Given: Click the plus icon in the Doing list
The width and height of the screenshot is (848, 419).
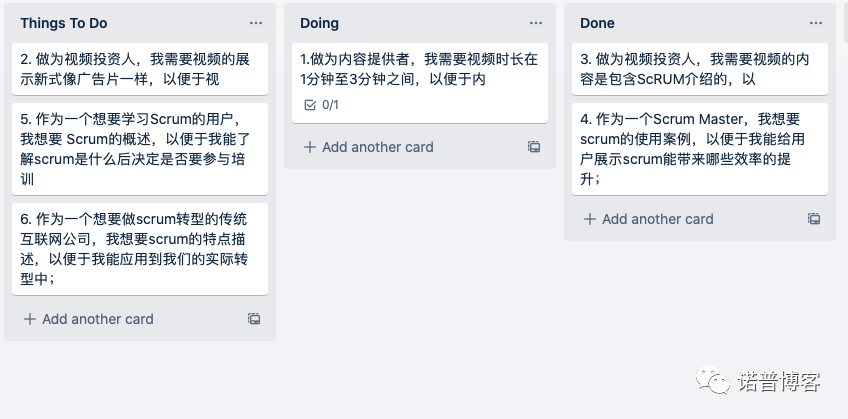Looking at the screenshot, I should [310, 147].
